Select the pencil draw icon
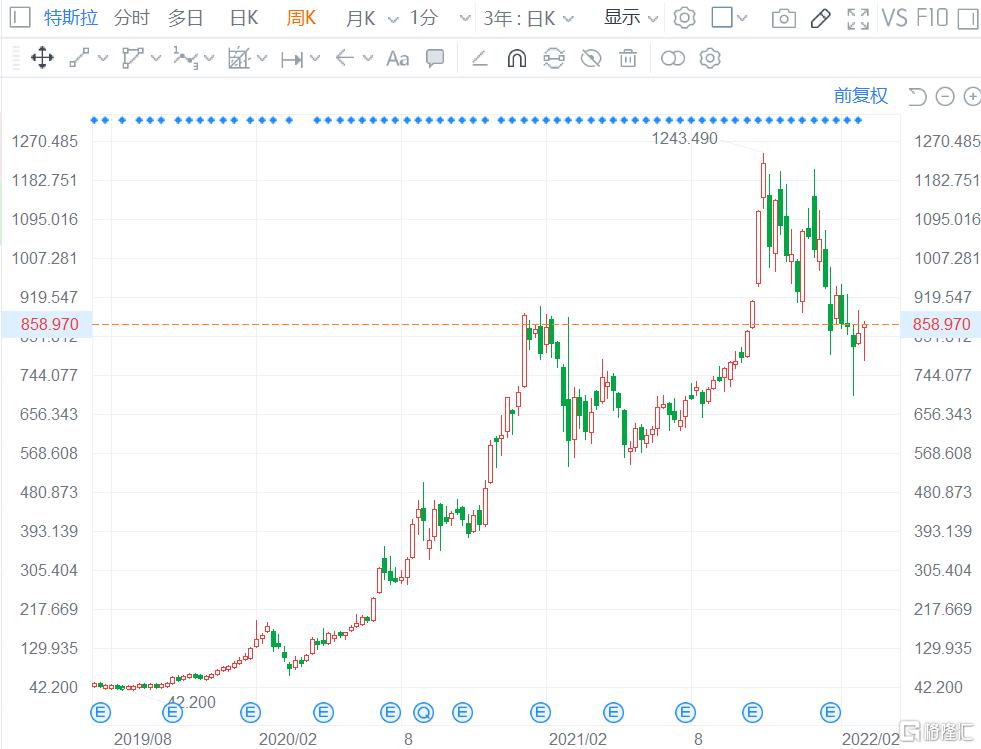 point(820,18)
